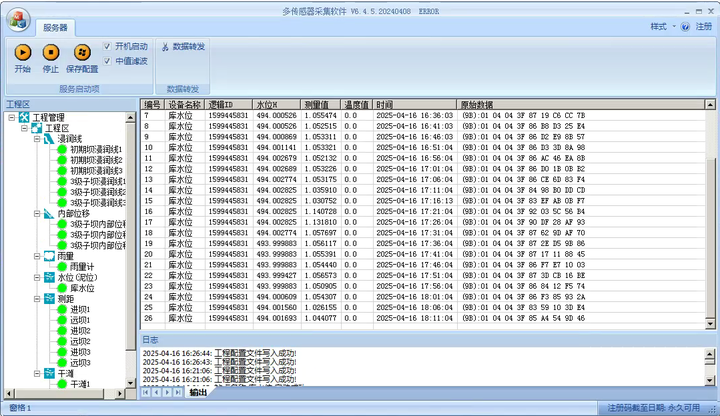Image resolution: width=720 pixels, height=416 pixels.
Task: Sort by the 原始数据 column header
Action: pos(581,105)
